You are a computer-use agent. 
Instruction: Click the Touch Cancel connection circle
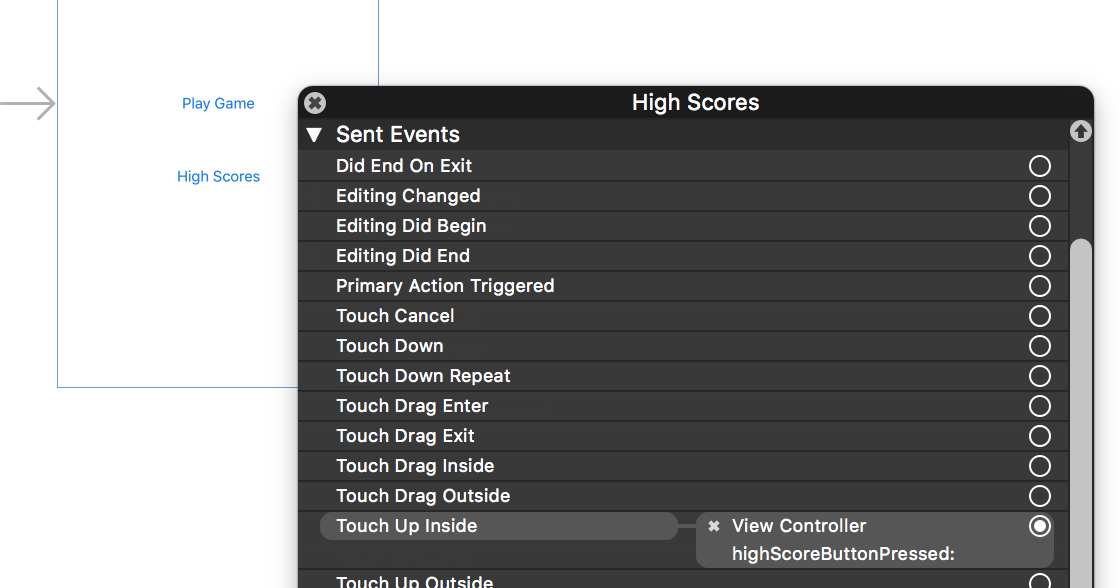1040,316
